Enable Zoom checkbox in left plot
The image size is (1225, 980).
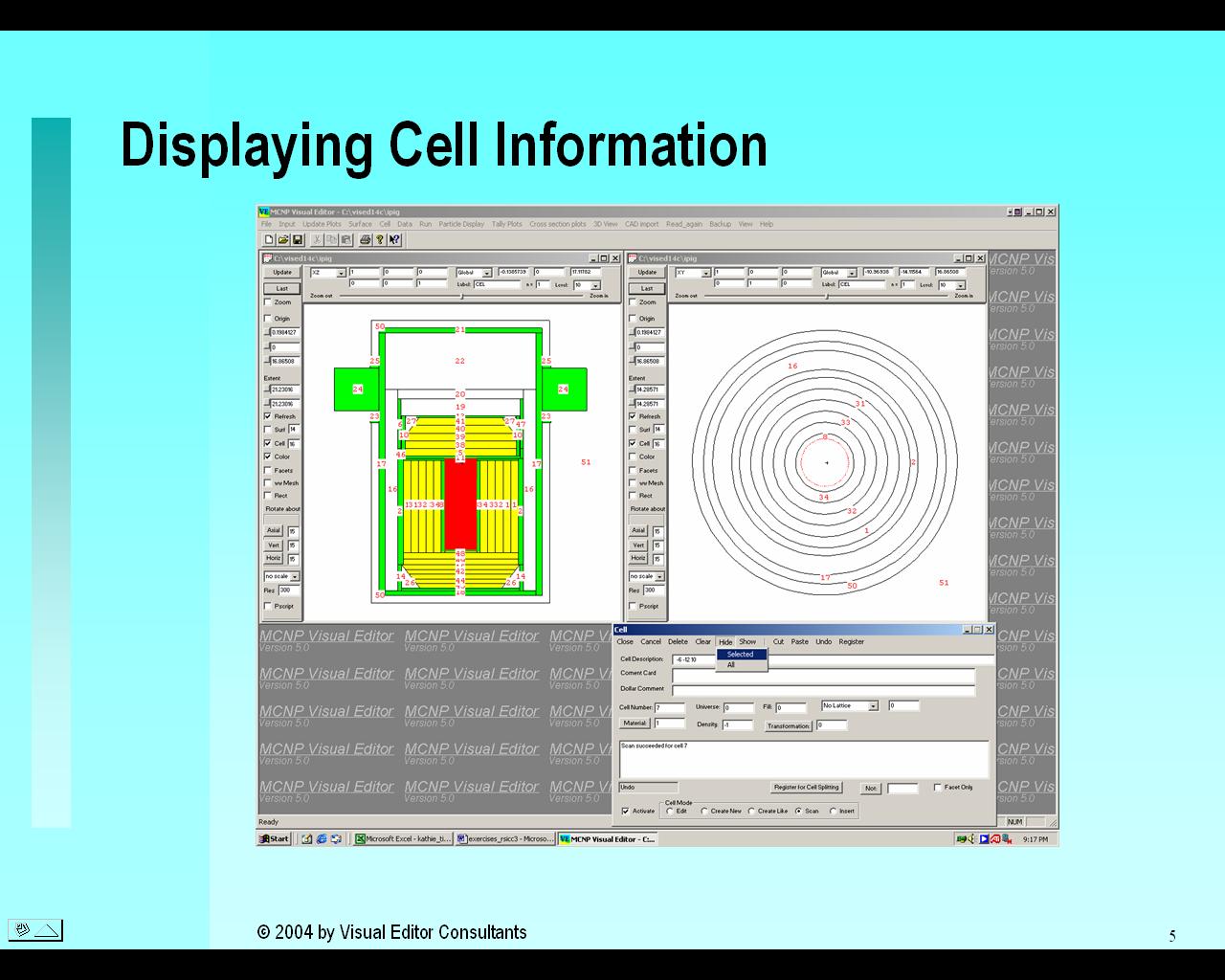click(268, 301)
